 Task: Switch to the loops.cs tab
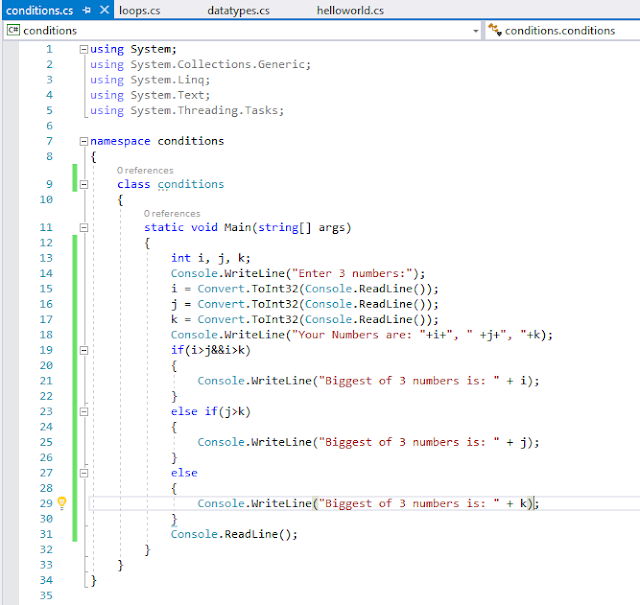coord(140,10)
